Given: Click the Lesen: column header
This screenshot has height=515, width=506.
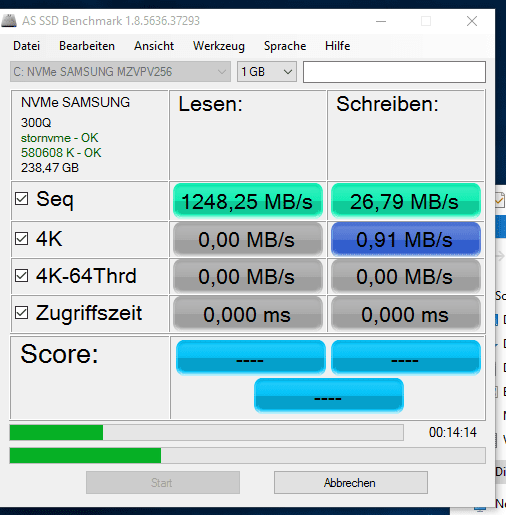Looking at the screenshot, I should (x=210, y=104).
